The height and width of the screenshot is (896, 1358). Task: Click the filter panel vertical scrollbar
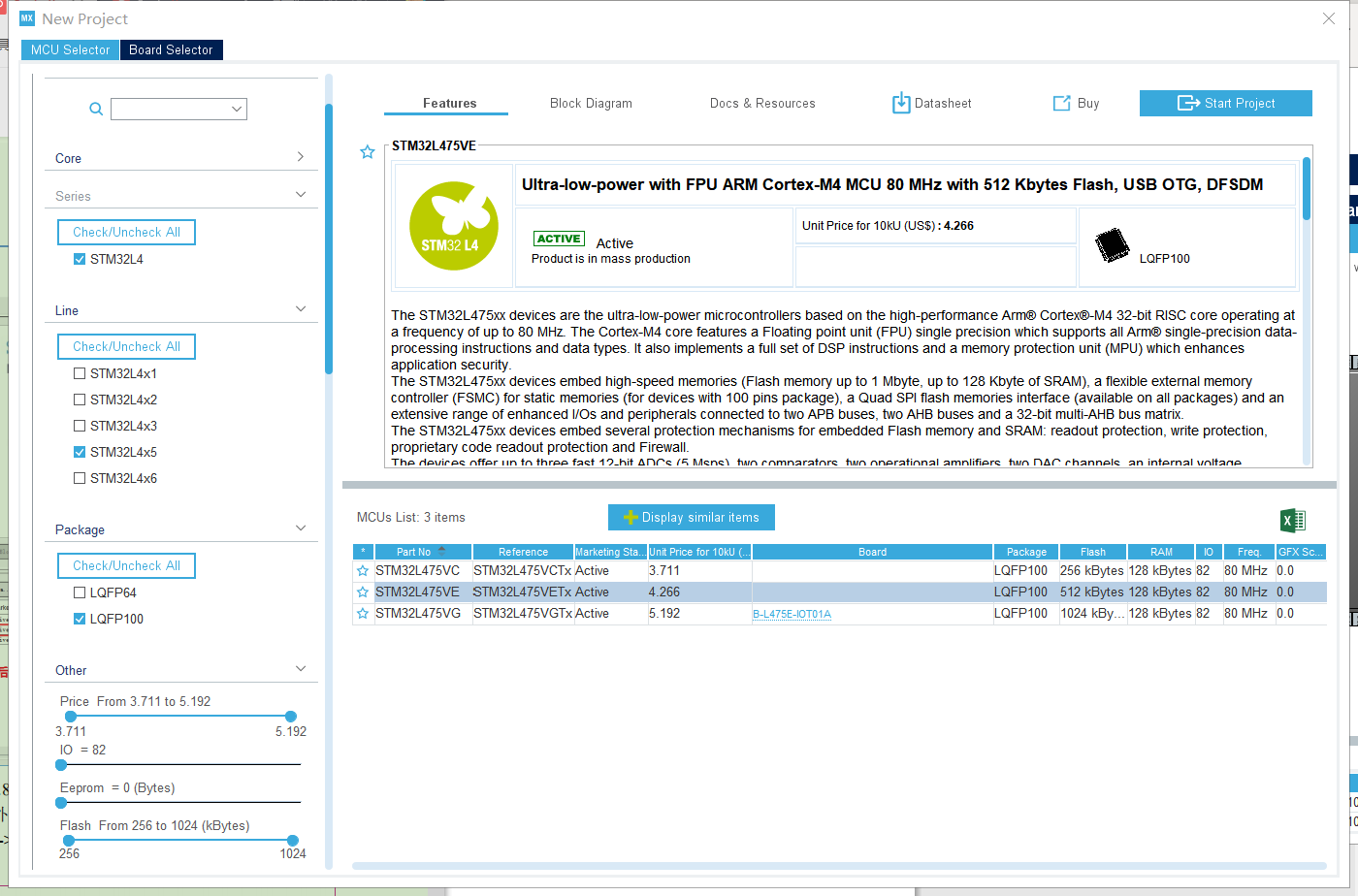(x=329, y=238)
